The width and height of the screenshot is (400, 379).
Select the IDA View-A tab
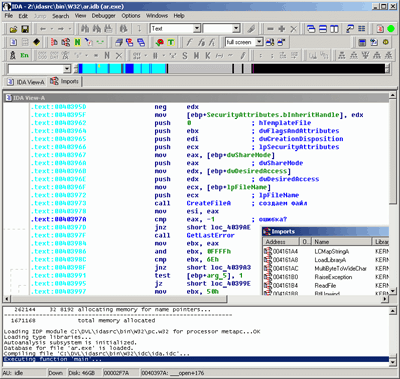point(26,82)
